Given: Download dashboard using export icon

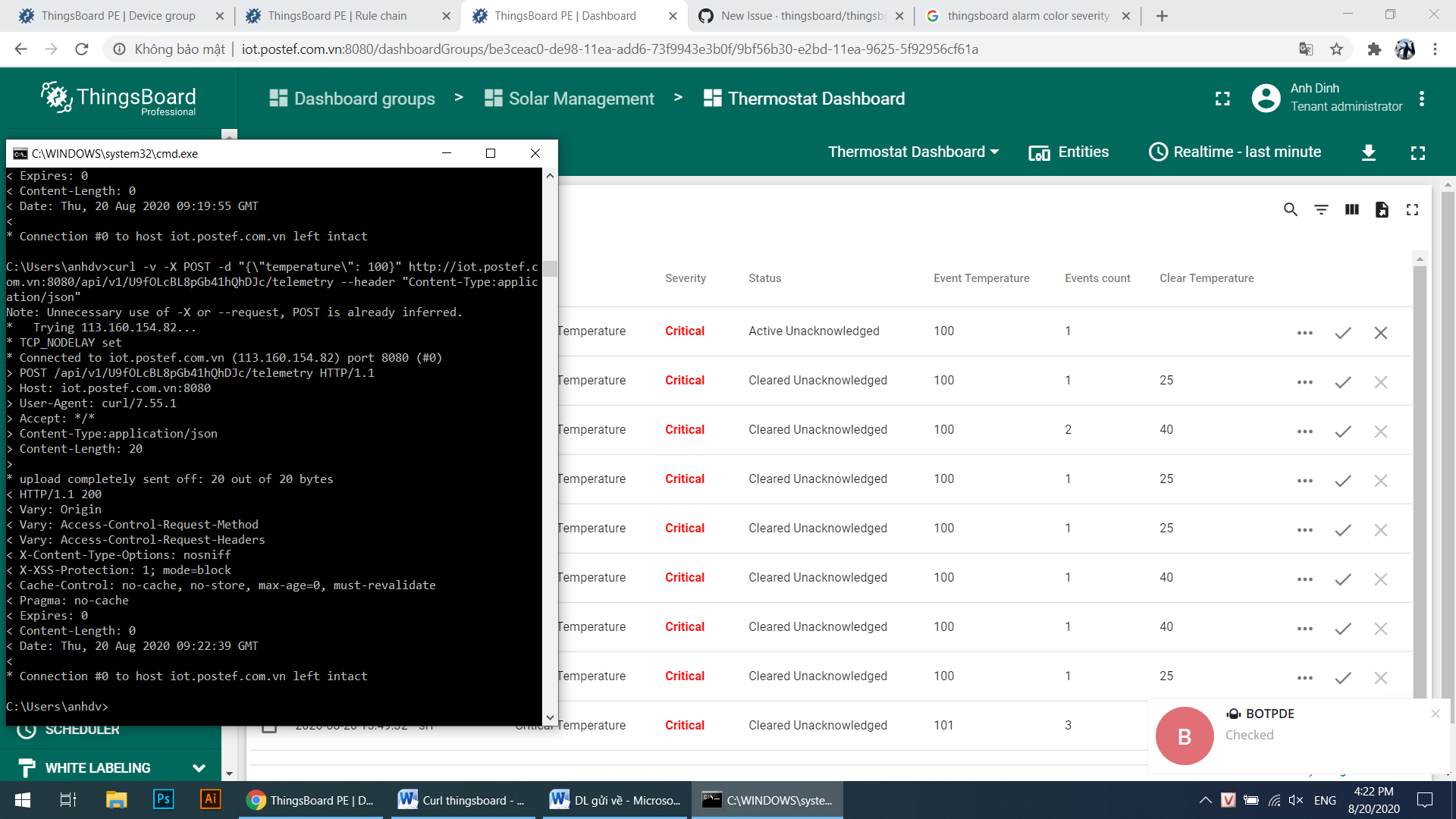Looking at the screenshot, I should (1368, 152).
